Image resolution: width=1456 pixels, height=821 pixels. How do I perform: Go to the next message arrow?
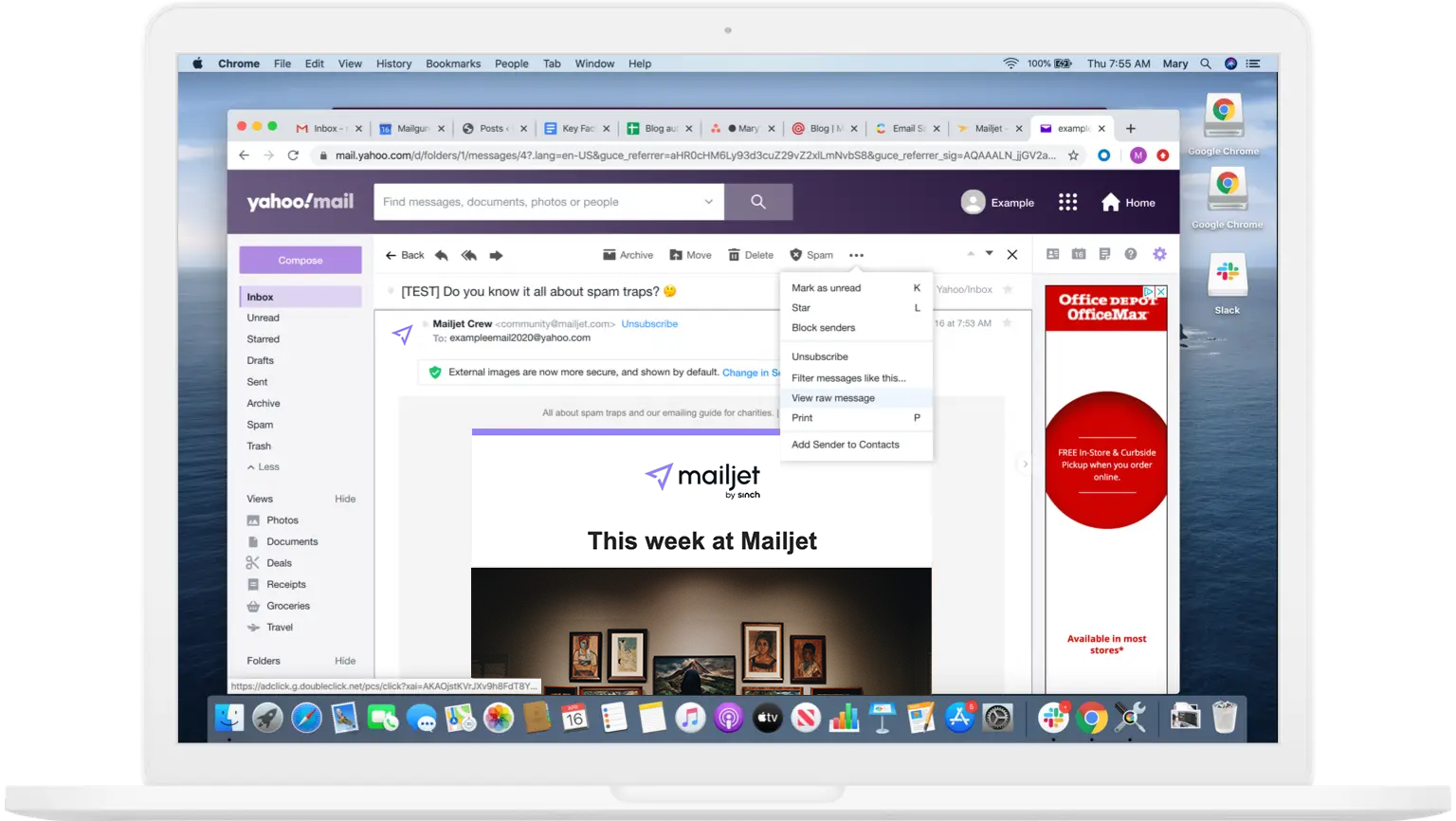[x=990, y=254]
